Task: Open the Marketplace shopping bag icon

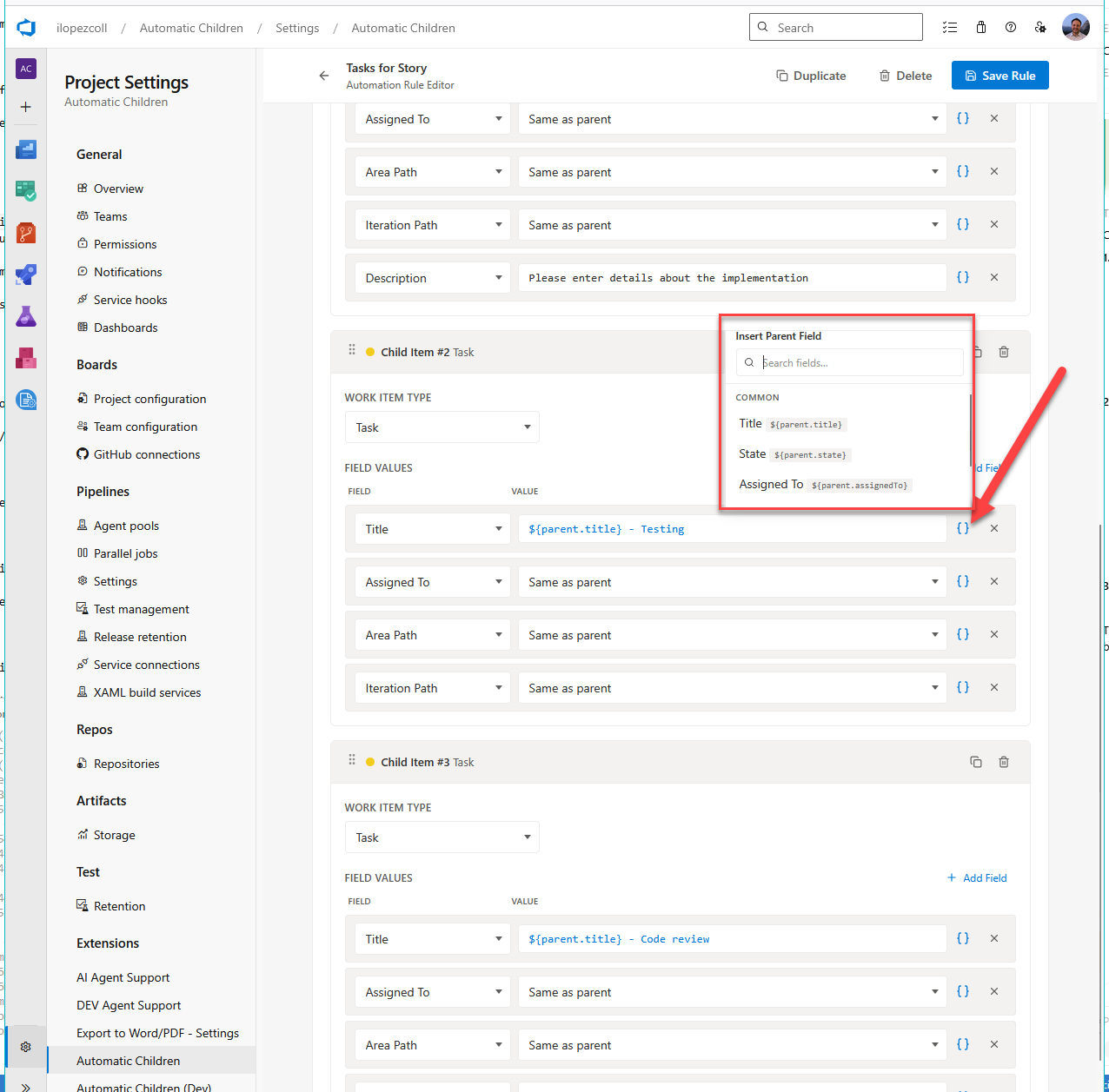Action: coord(980,27)
